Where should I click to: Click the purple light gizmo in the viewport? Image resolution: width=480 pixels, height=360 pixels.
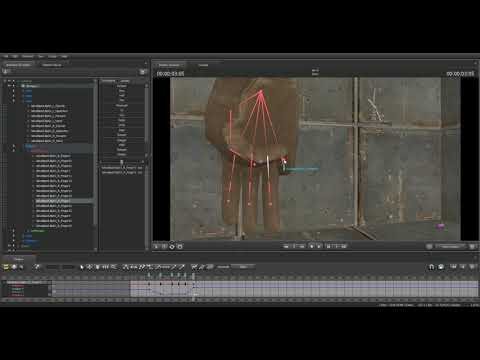(440, 227)
